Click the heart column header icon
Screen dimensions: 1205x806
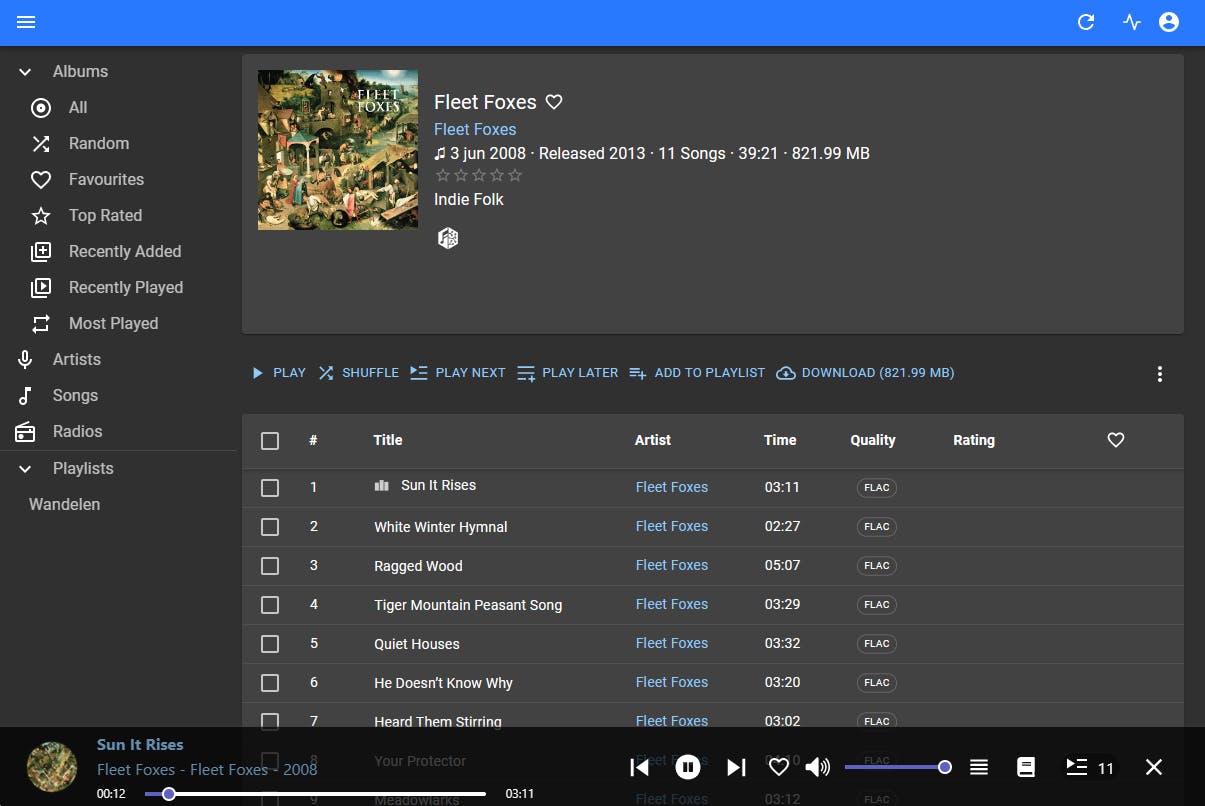click(x=1116, y=440)
